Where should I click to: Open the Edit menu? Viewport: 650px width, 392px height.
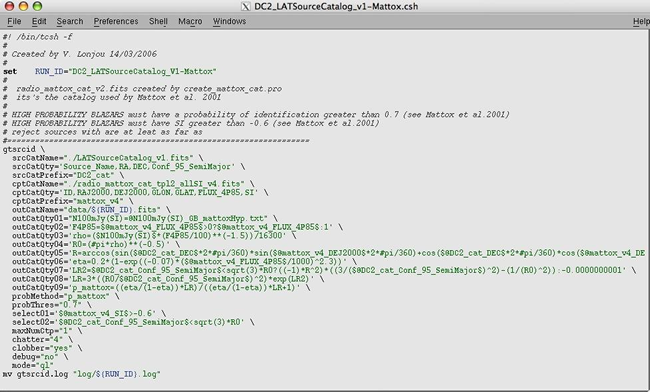click(39, 21)
